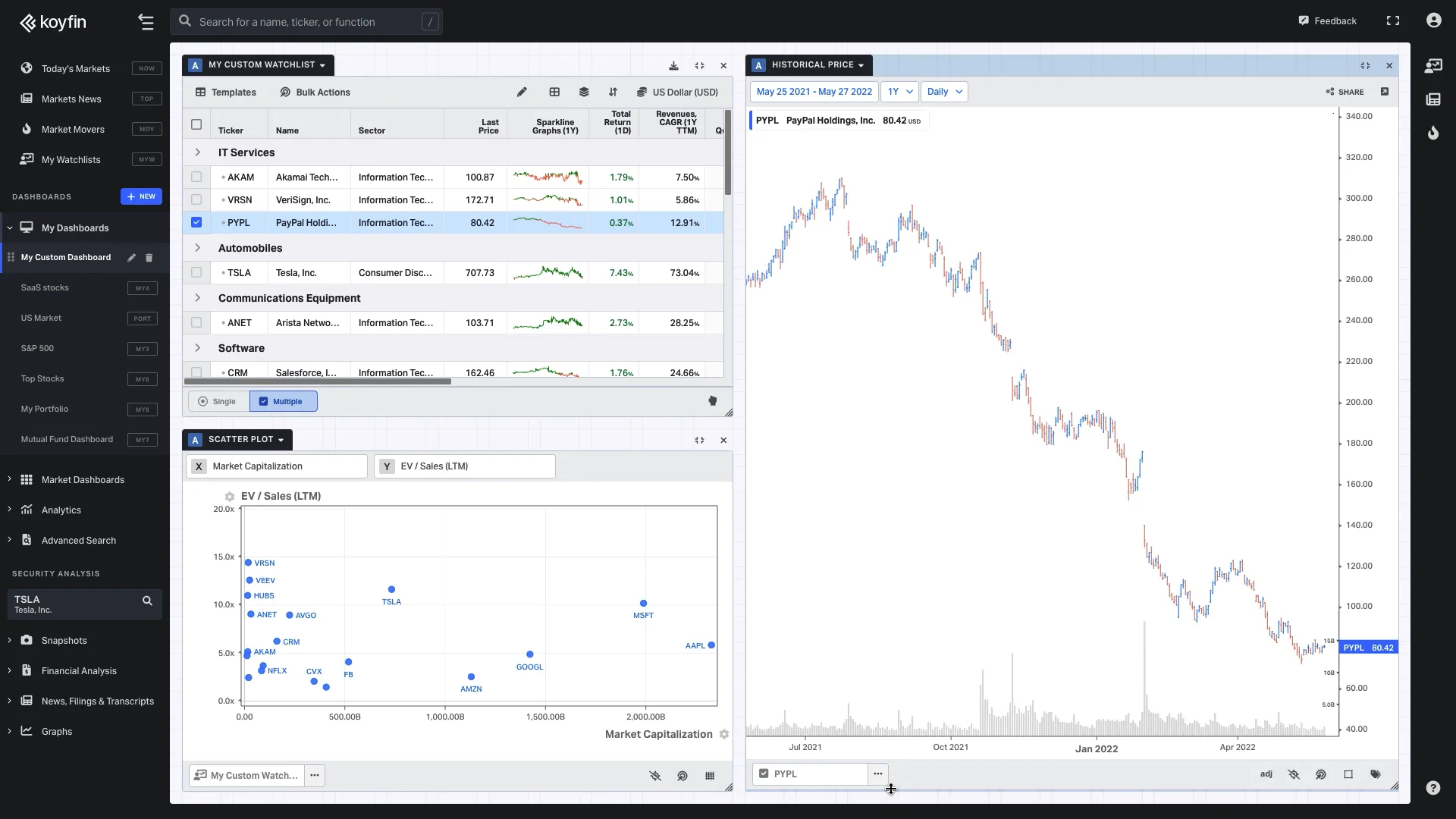Open the chart tags icon at bottom right
This screenshot has height=819, width=1456.
(x=1376, y=774)
